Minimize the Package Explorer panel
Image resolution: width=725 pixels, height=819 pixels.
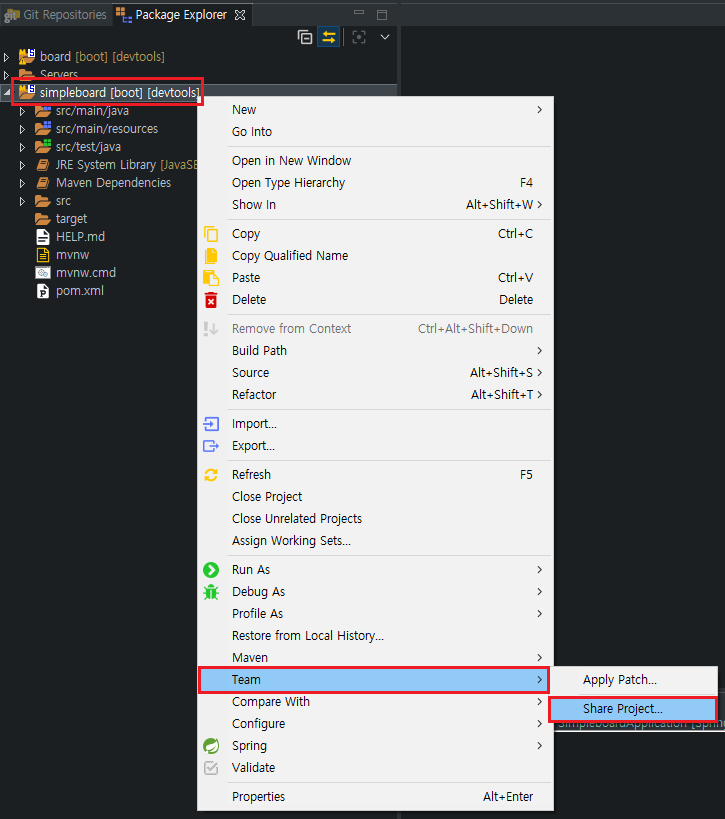pyautogui.click(x=359, y=13)
